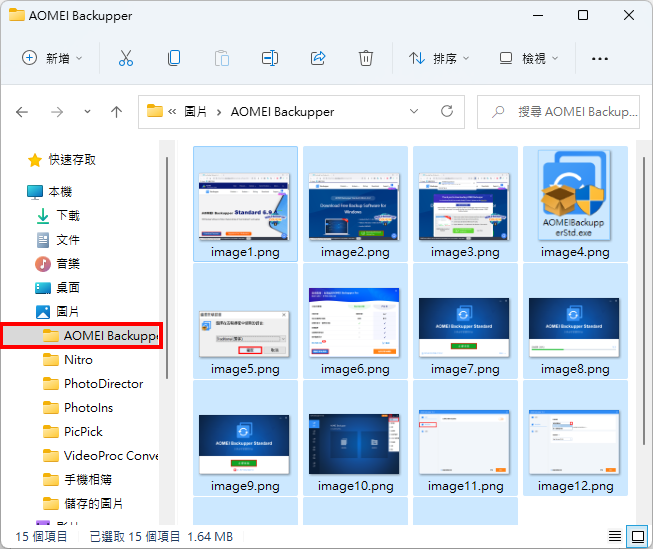This screenshot has width=653, height=549.
Task: Select image5.png thumbnail
Action: click(245, 321)
